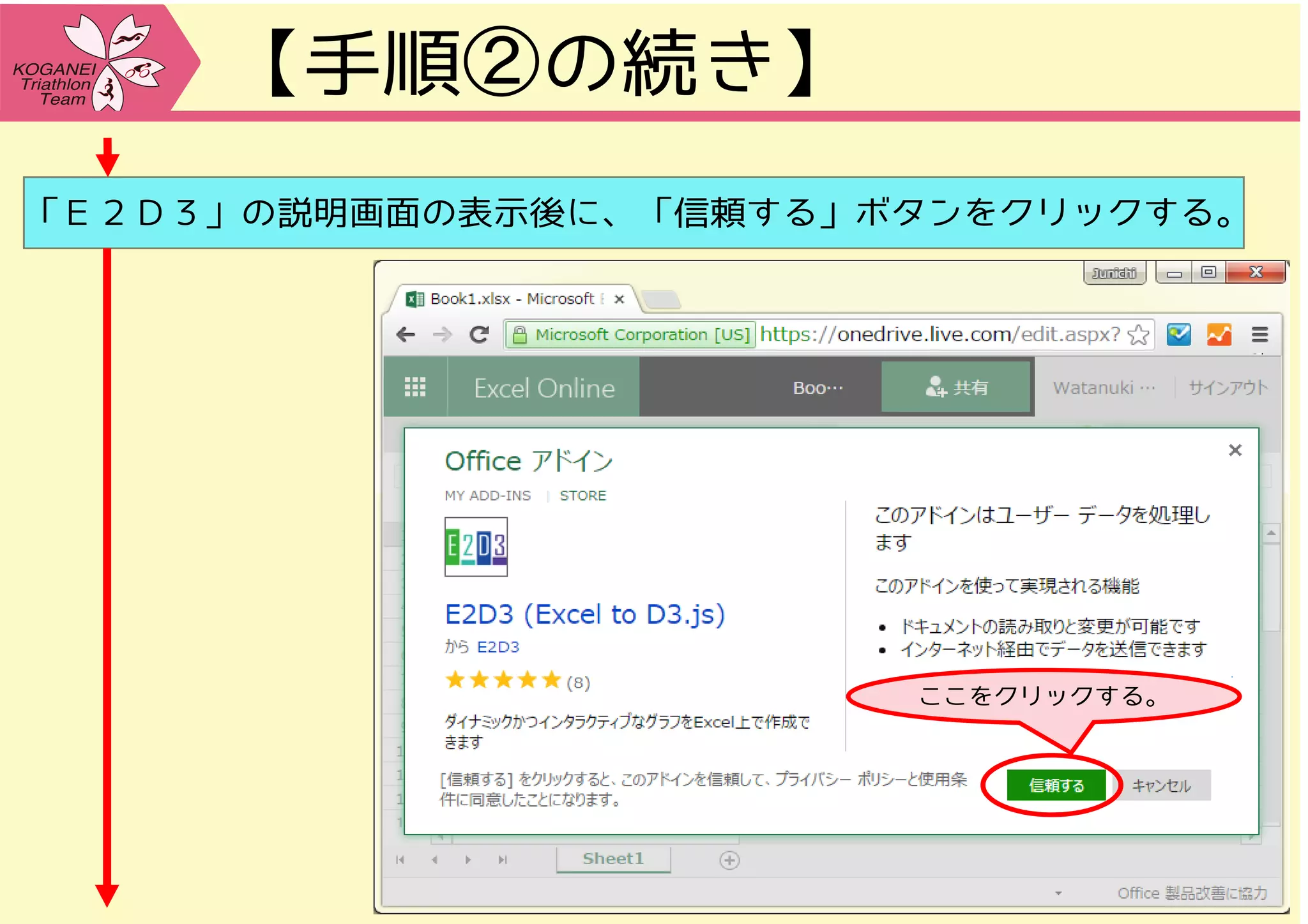The width and height of the screenshot is (1308, 924).
Task: Open Watanuki account menu
Action: click(1104, 388)
